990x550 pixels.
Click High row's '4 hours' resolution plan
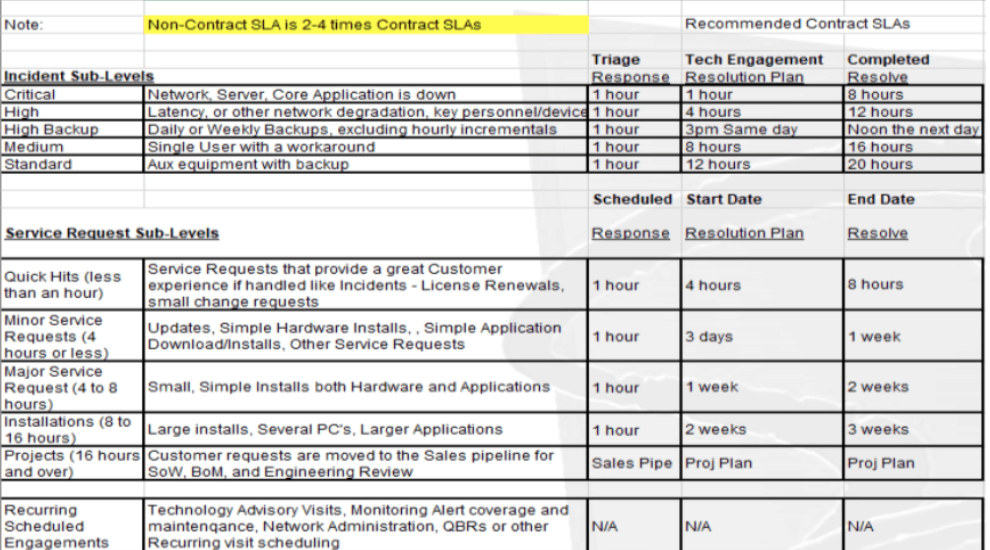click(762, 112)
